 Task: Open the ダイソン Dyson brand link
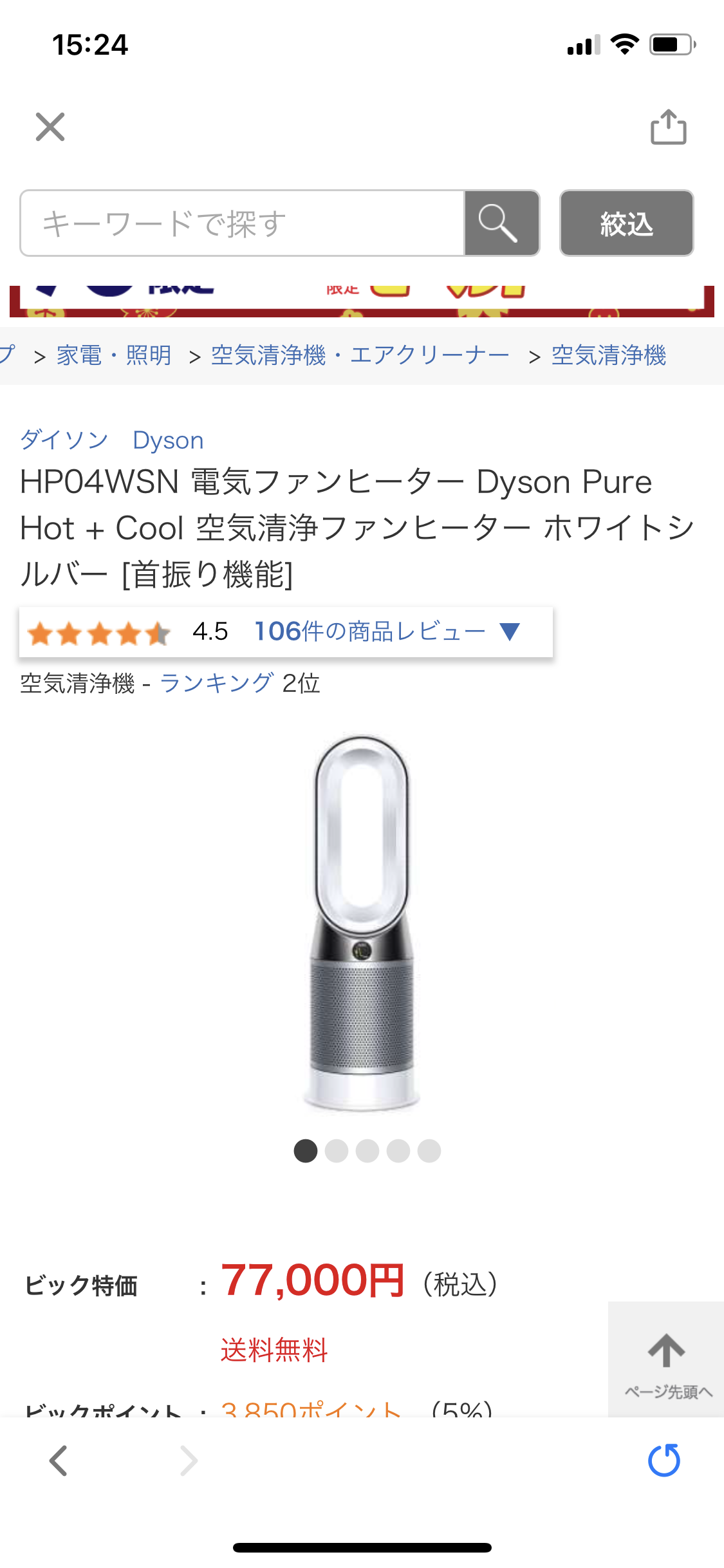tap(112, 440)
